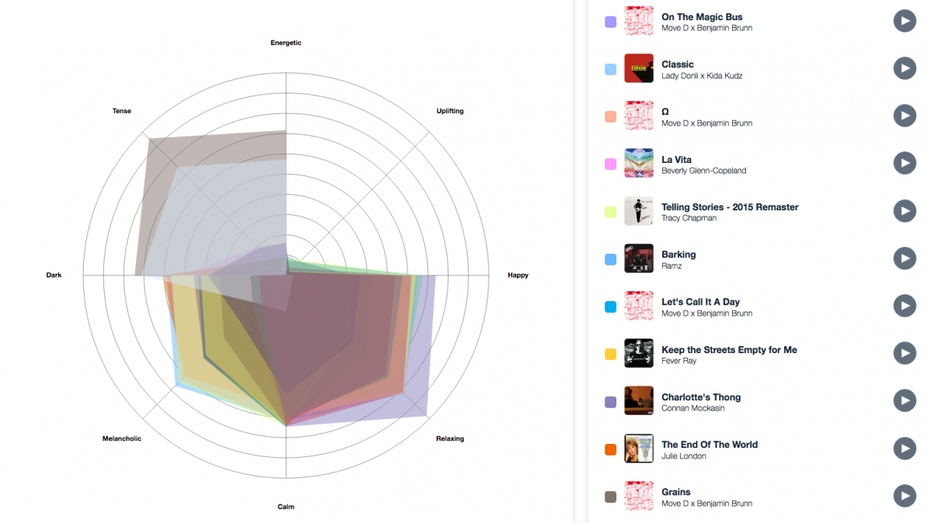Play The End Of The World
Screen dimensions: 930x523
click(x=904, y=448)
